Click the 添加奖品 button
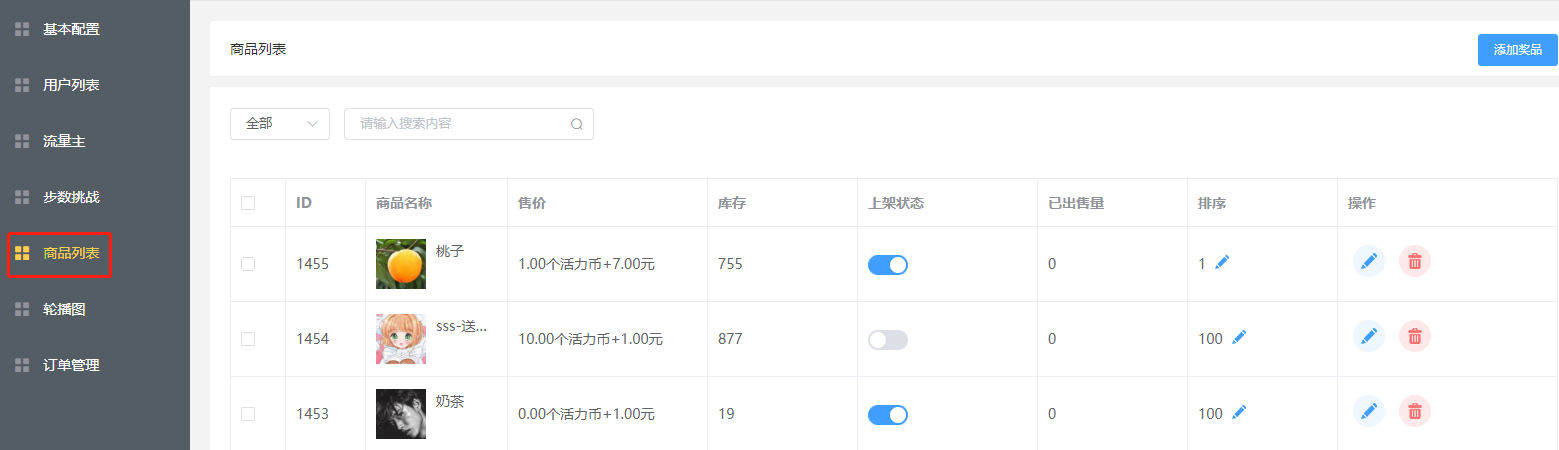The height and width of the screenshot is (450, 1559). tap(1517, 49)
